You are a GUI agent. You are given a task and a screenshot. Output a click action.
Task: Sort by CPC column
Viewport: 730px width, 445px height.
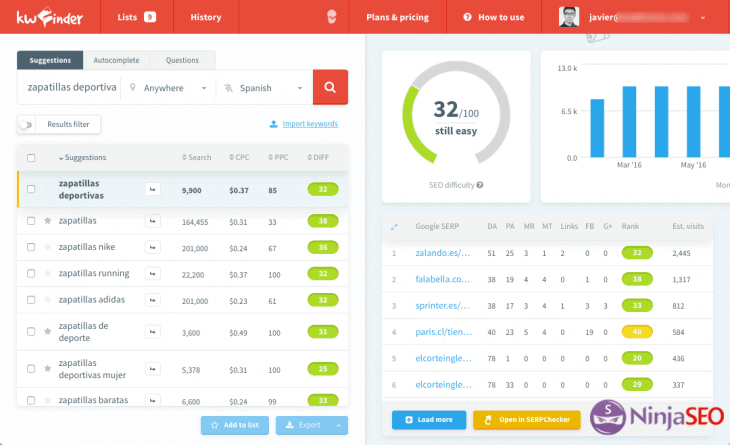click(x=239, y=158)
